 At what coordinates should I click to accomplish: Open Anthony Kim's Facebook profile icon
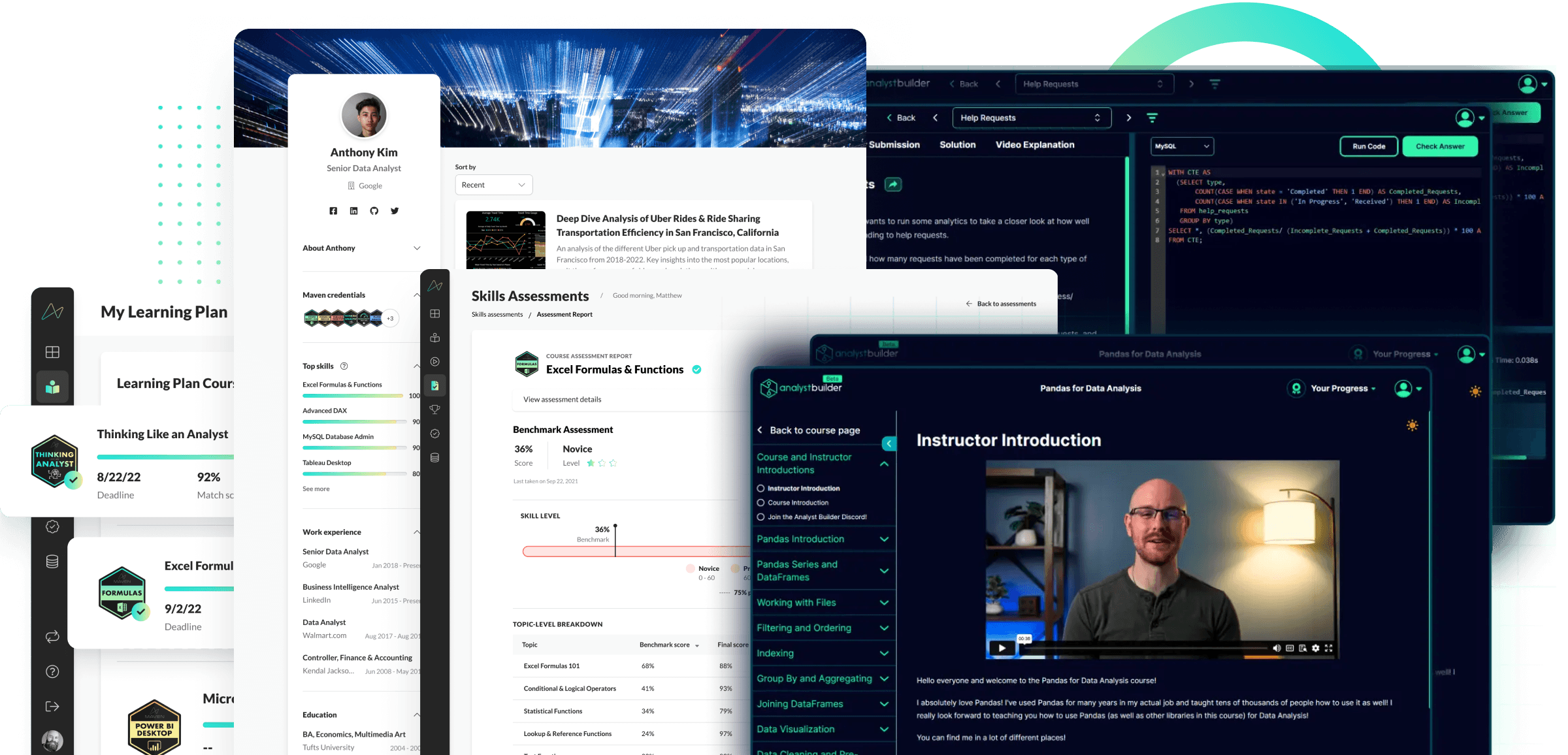[333, 211]
